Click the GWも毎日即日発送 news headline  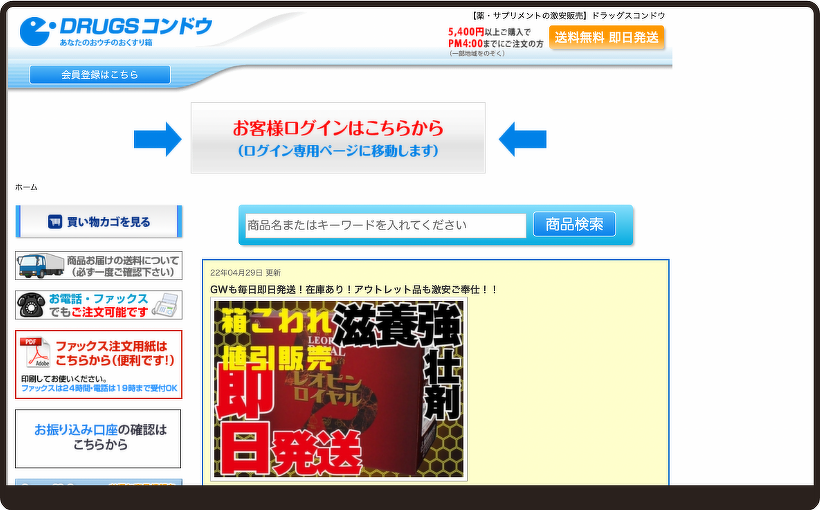click(x=353, y=289)
